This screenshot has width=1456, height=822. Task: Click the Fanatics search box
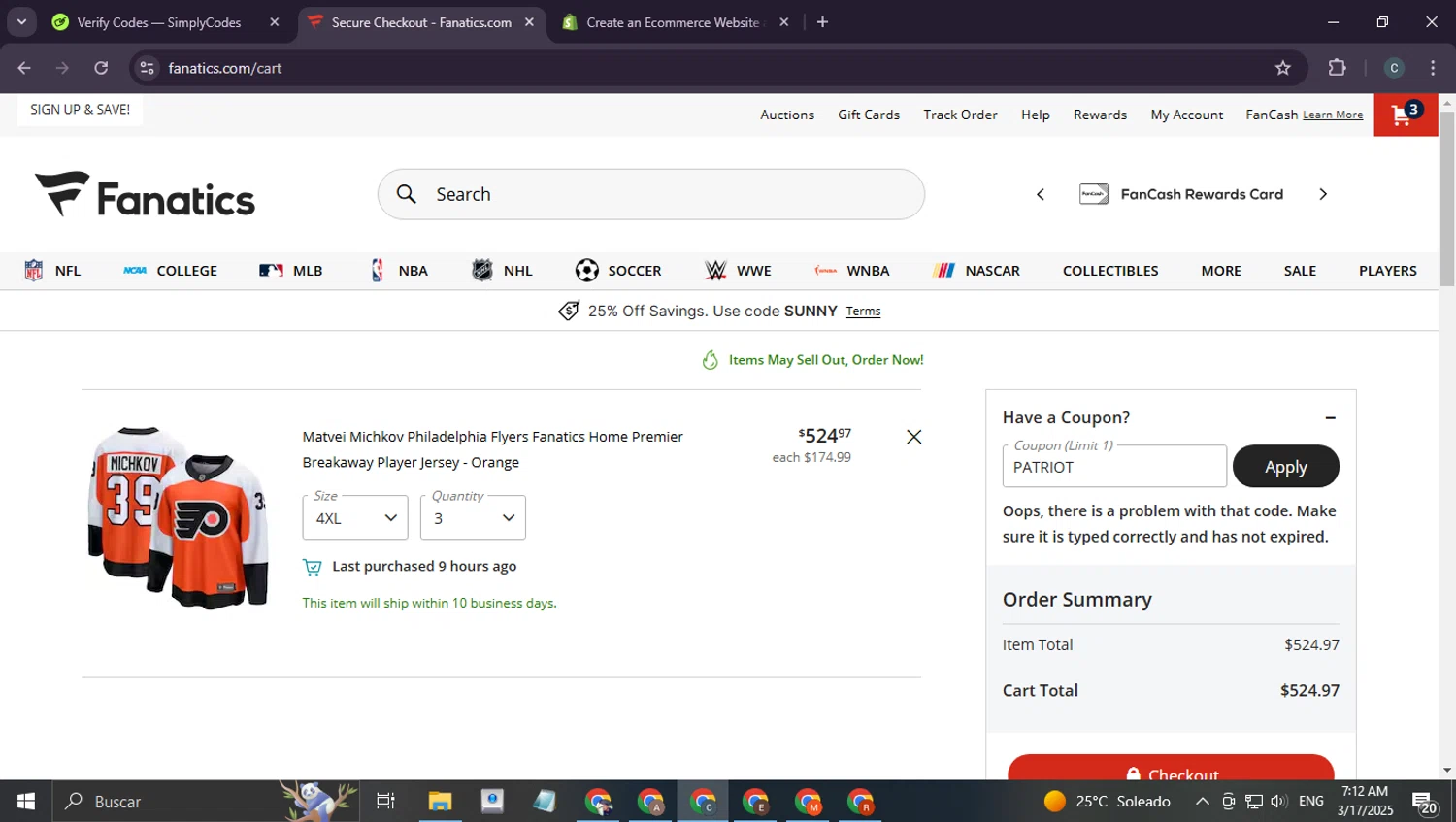pos(650,194)
